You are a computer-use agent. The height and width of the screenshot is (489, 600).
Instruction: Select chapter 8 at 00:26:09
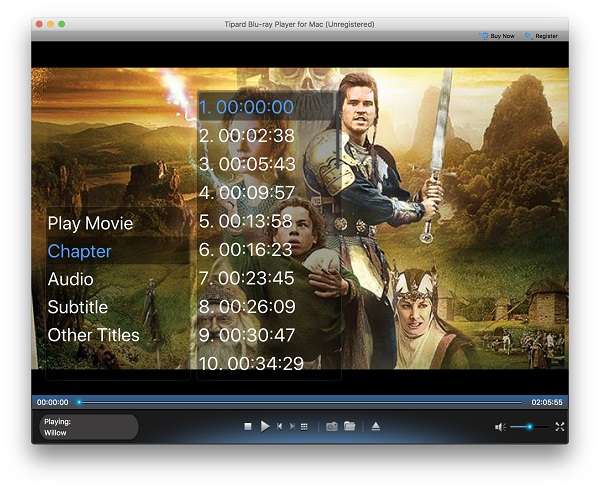point(247,306)
